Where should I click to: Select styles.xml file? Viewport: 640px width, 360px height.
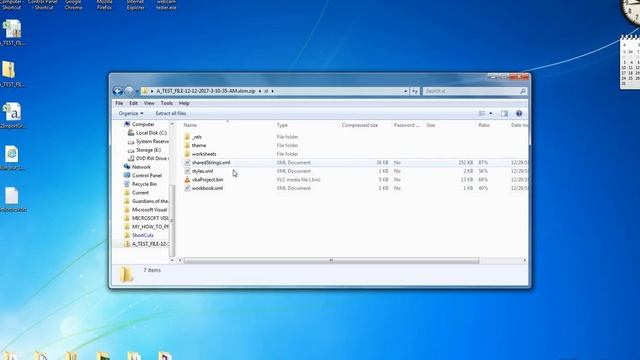(x=202, y=171)
